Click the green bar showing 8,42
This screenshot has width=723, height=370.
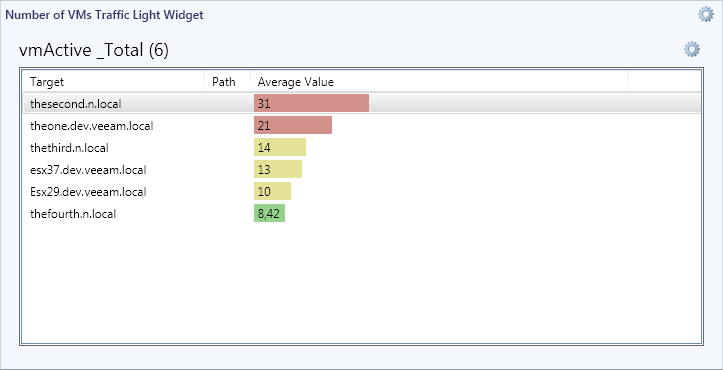[269, 214]
